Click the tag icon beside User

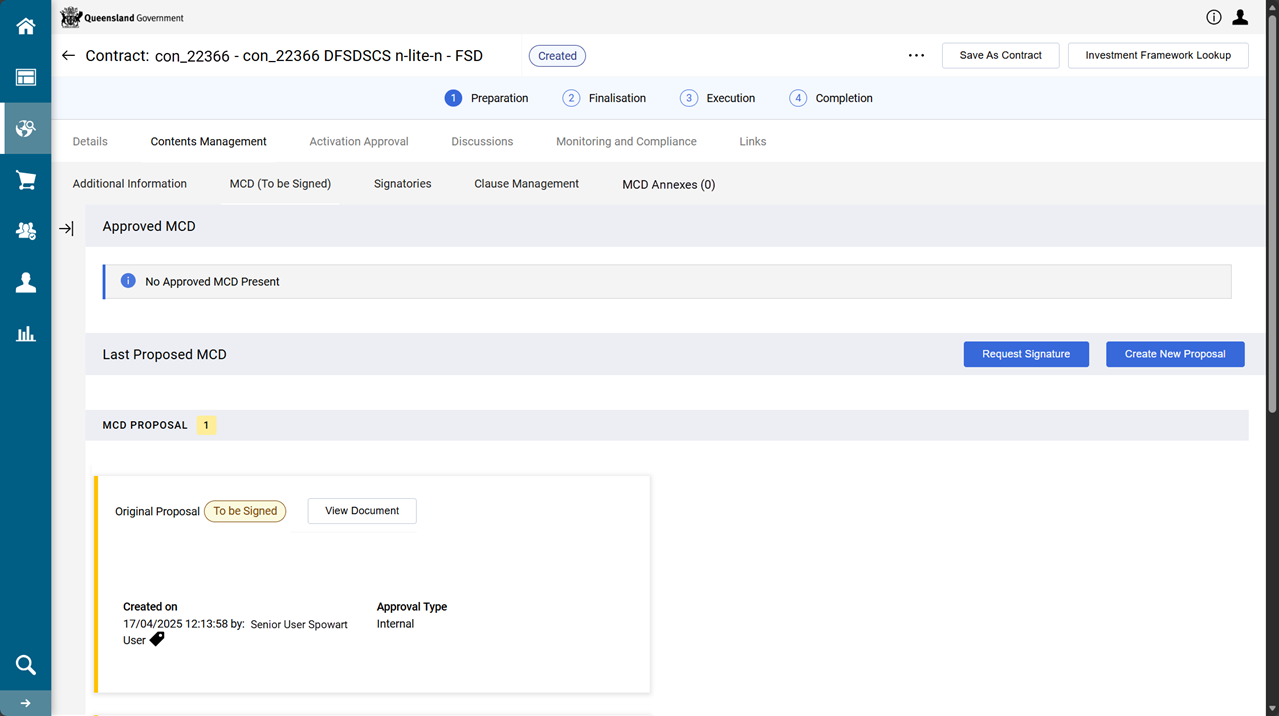pyautogui.click(x=157, y=640)
